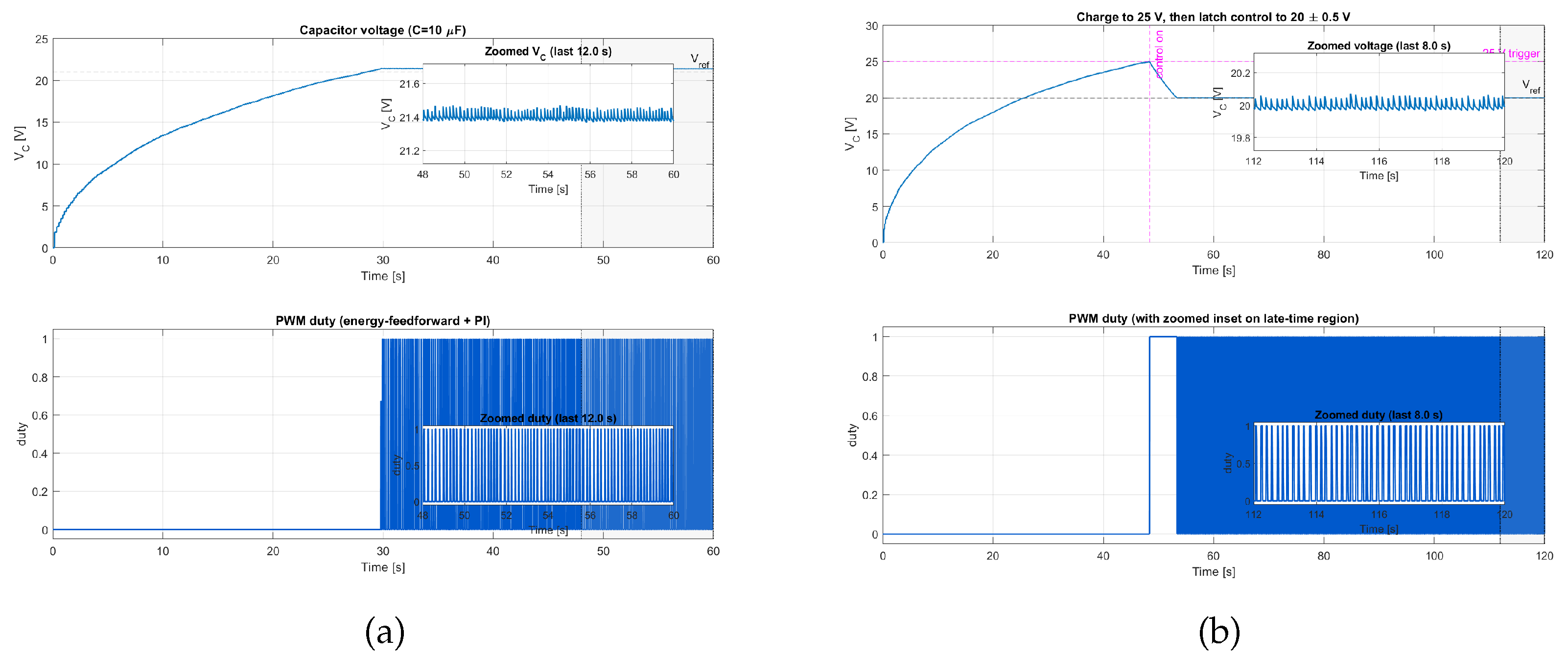
Task: Click the V_ref label in plot (a) voltage chart
Action: pyautogui.click(x=700, y=60)
